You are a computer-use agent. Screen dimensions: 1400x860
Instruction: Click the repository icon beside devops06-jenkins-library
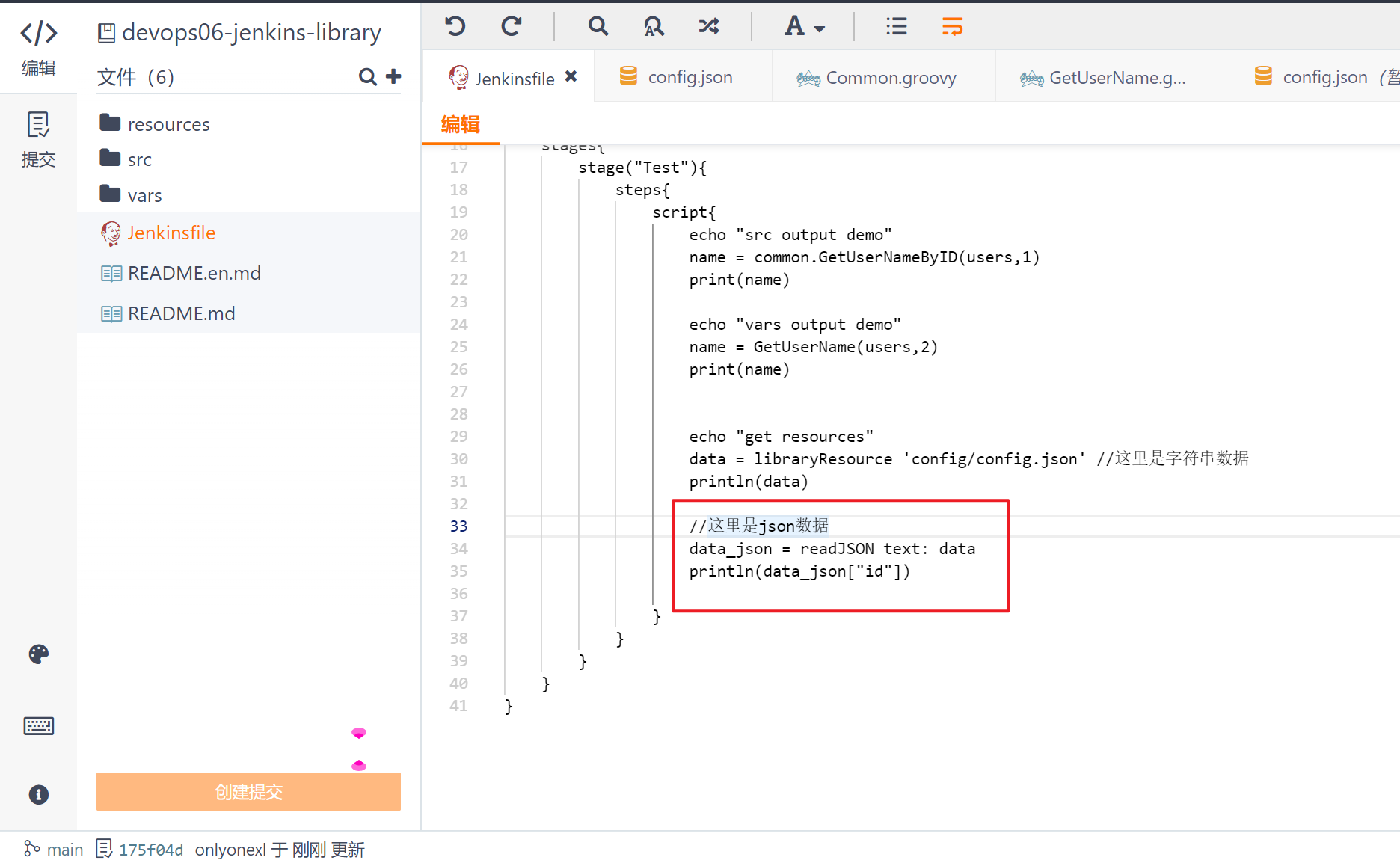[x=106, y=32]
